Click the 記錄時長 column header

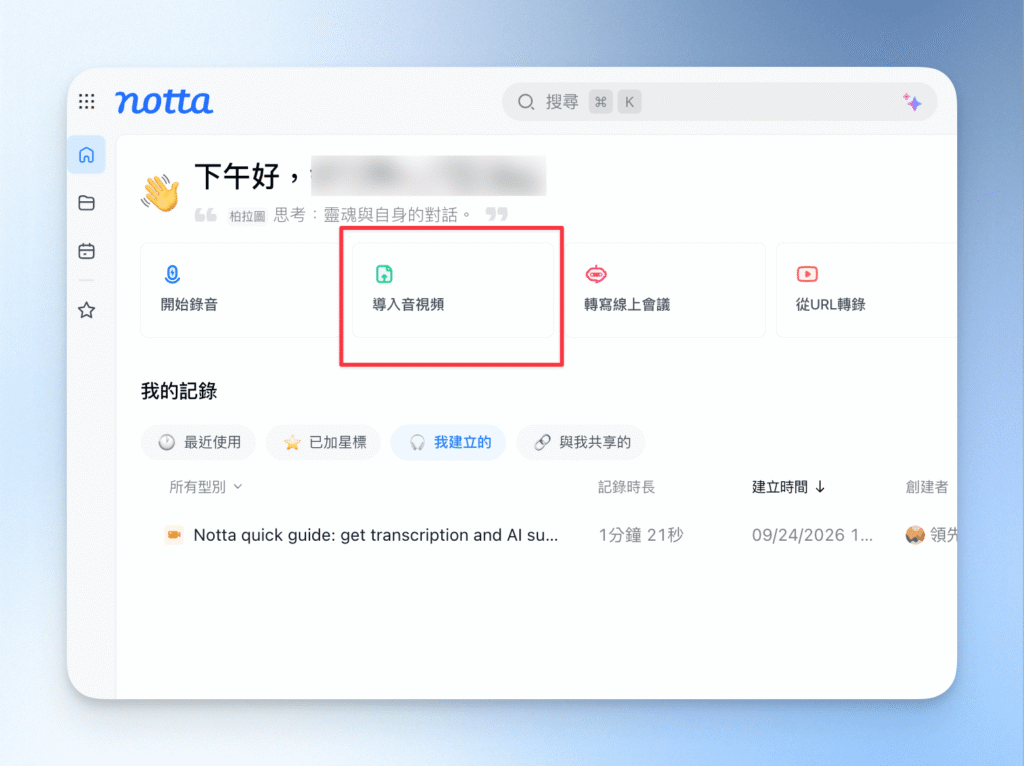(x=626, y=487)
